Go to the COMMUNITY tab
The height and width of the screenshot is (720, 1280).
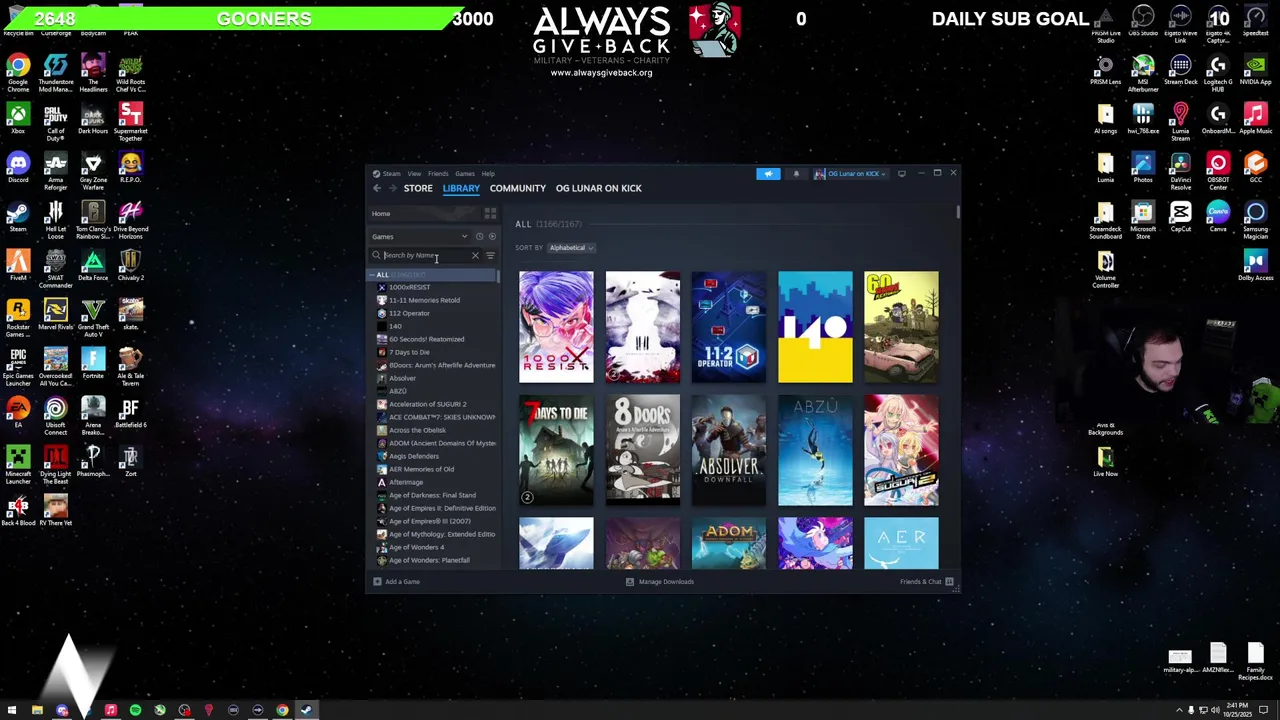518,188
